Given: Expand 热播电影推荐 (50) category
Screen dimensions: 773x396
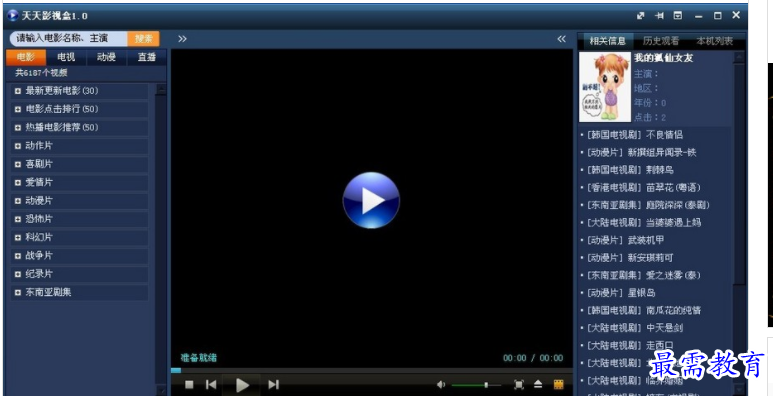Looking at the screenshot, I should (79, 127).
